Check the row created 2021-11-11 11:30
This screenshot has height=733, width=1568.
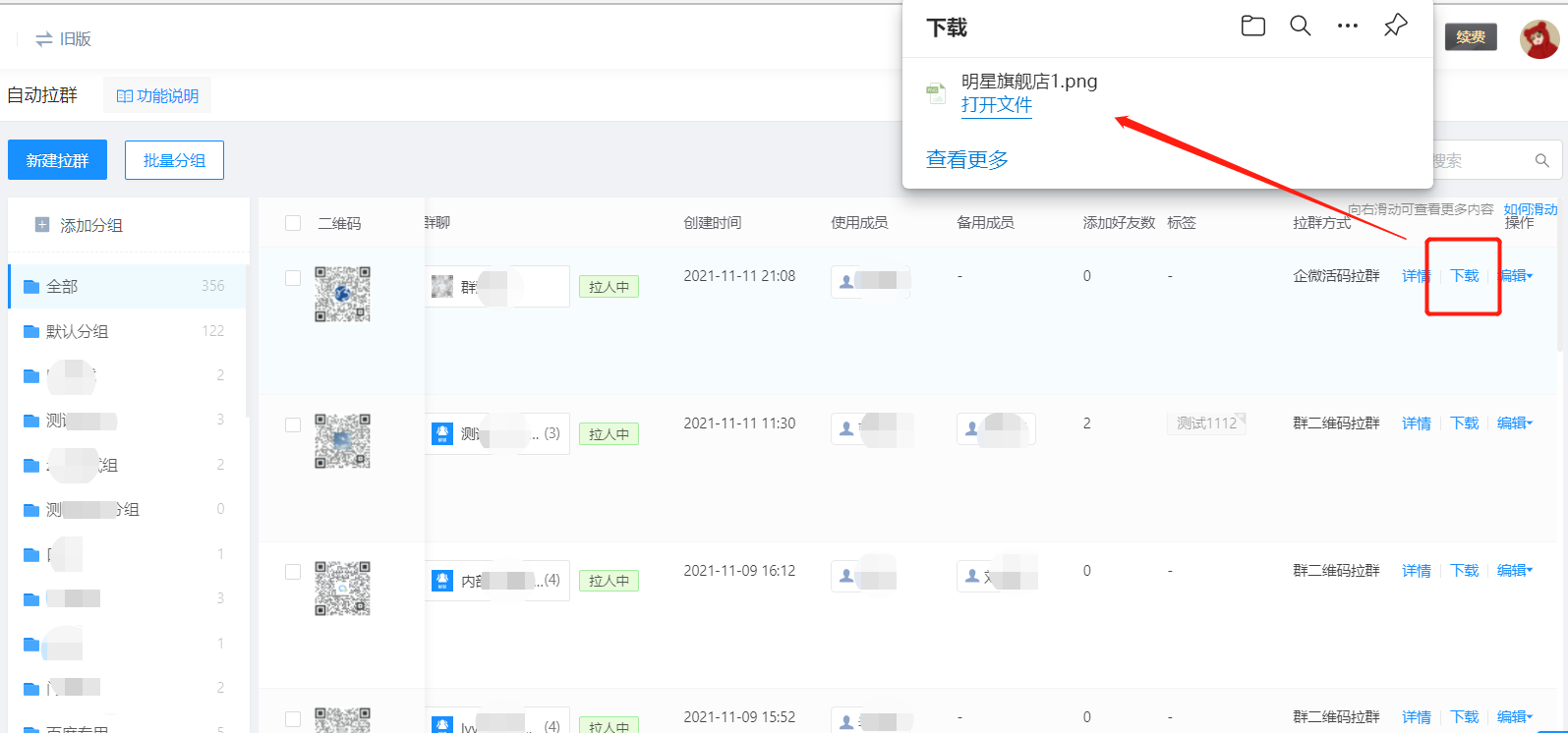point(293,424)
